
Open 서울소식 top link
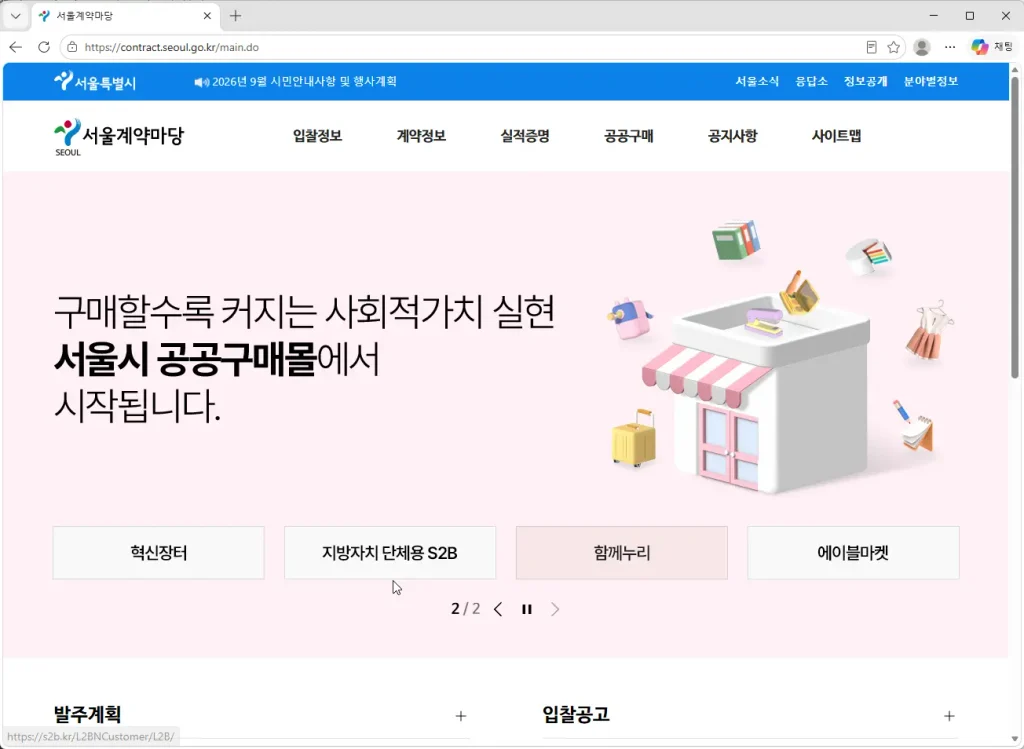pyautogui.click(x=757, y=81)
